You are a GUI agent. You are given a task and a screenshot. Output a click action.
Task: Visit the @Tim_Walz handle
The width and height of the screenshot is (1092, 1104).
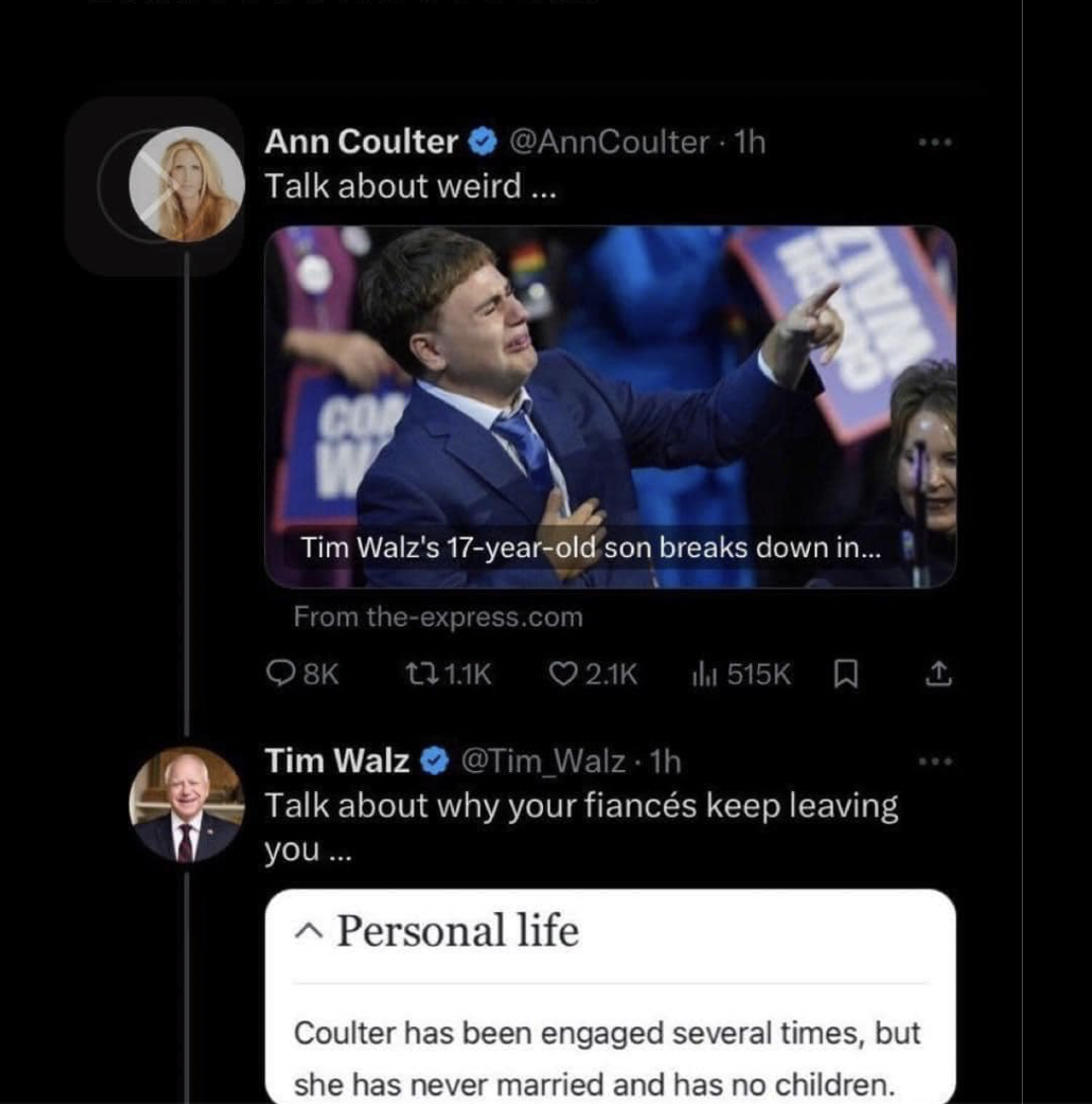coord(544,761)
